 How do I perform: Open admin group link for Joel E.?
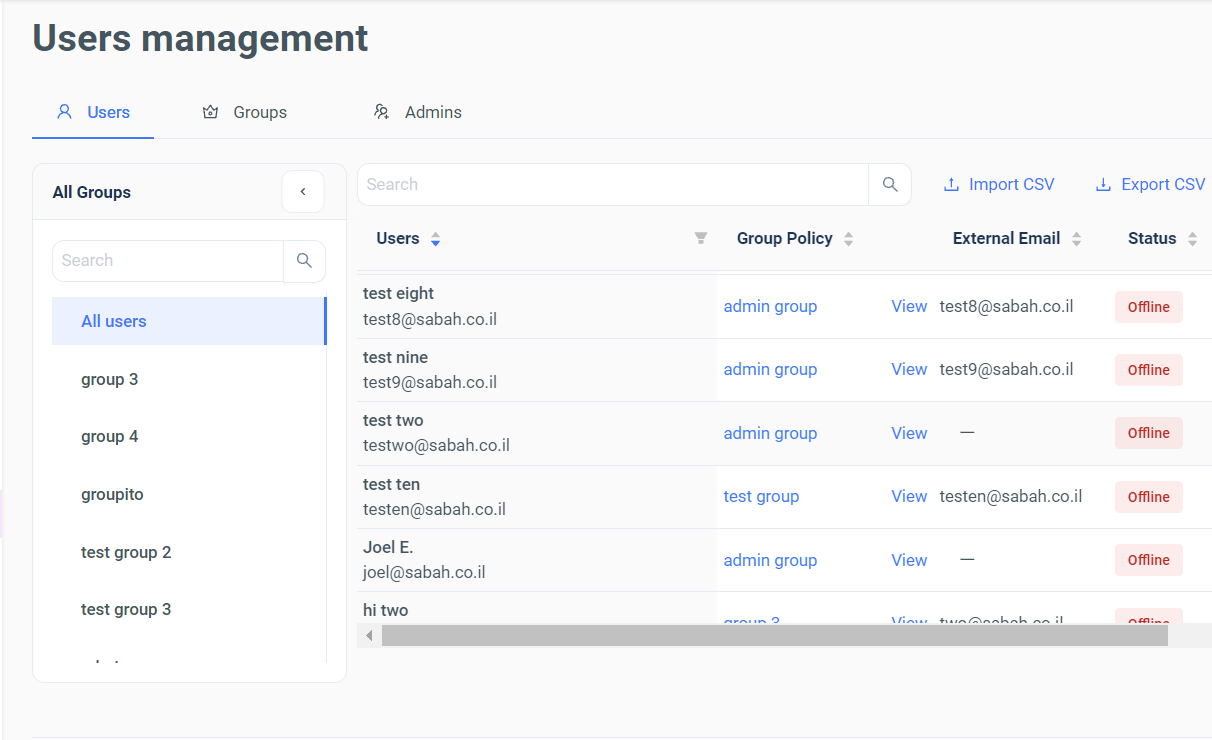(770, 560)
